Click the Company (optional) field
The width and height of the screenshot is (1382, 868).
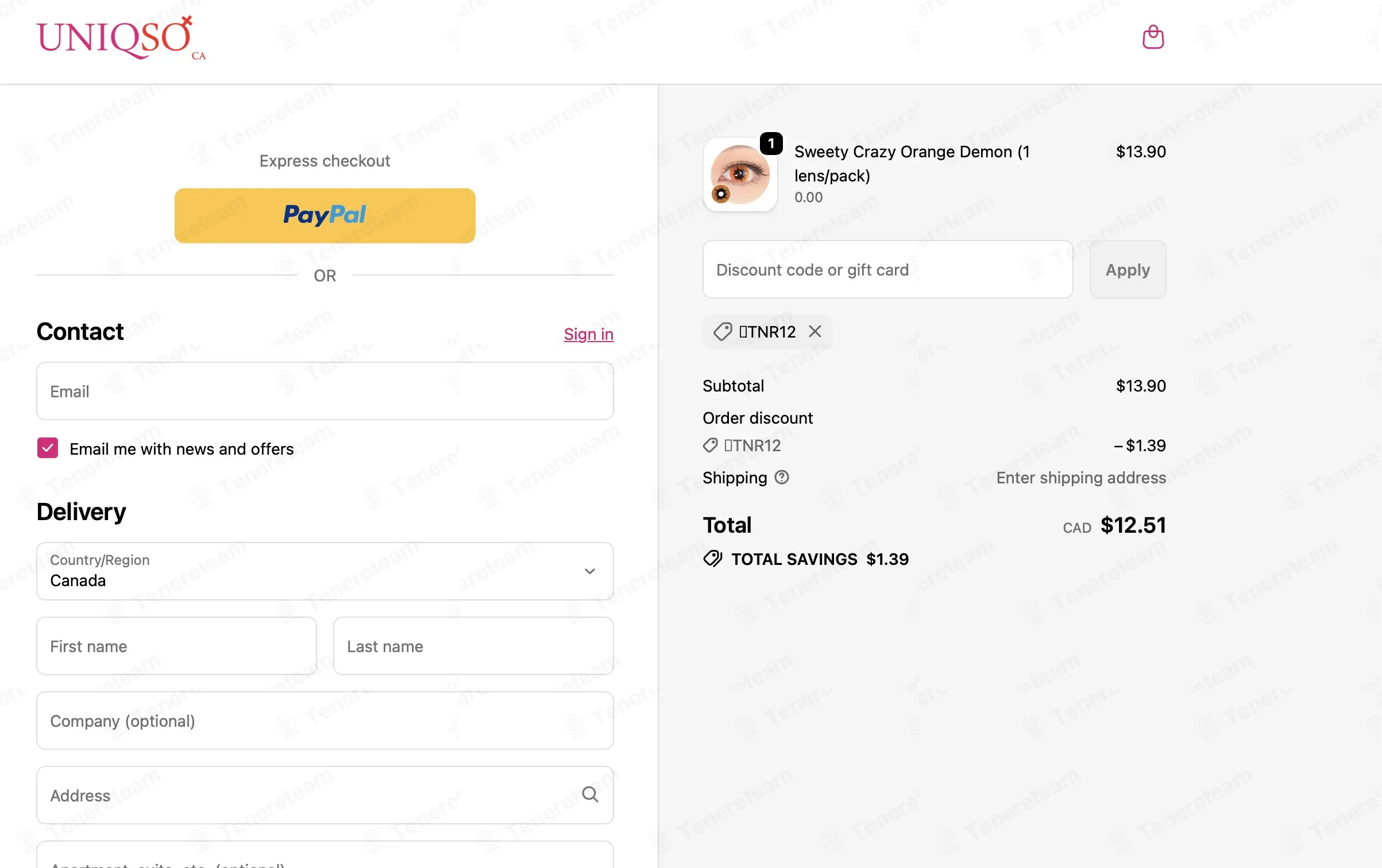coord(325,720)
